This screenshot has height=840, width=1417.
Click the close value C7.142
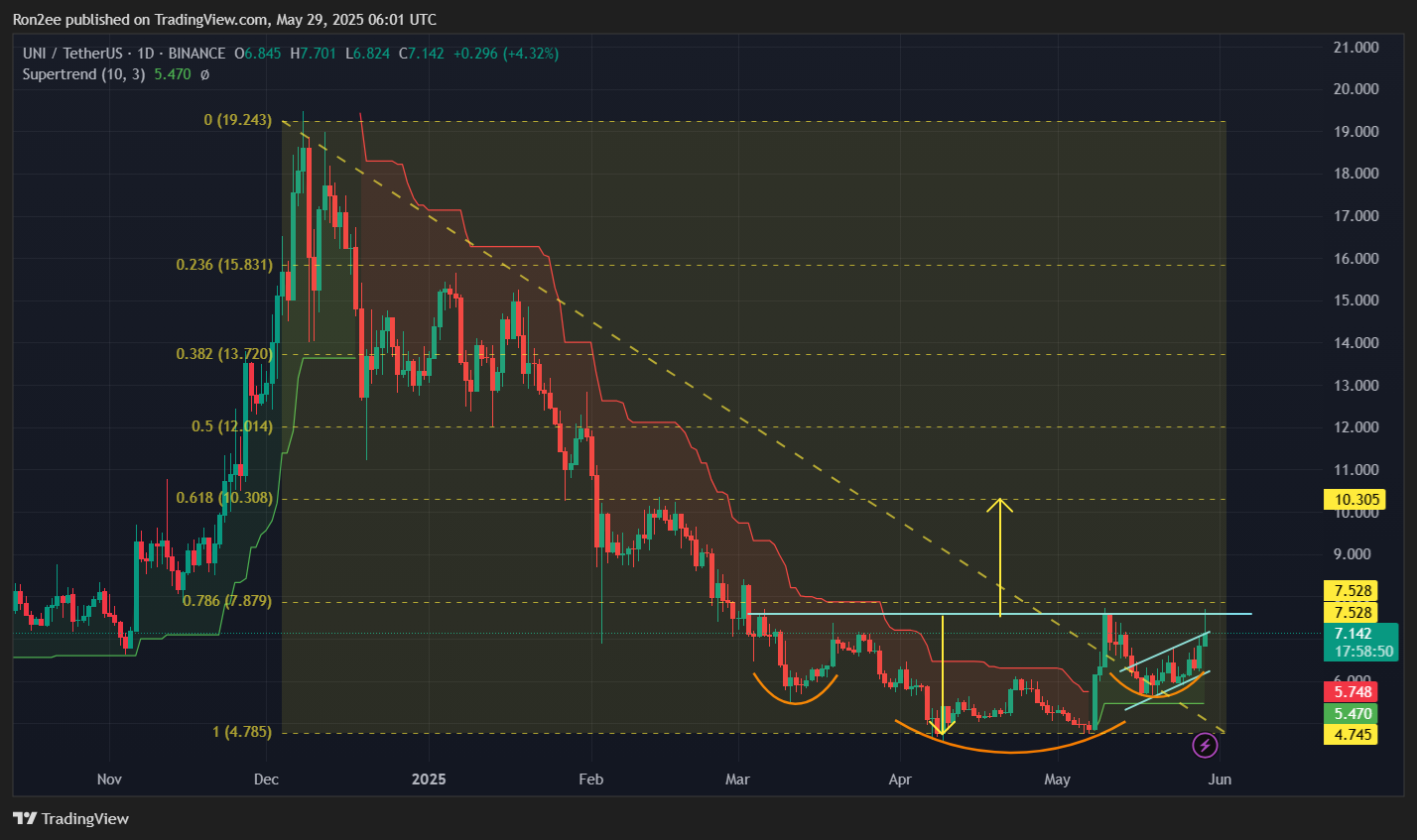click(421, 54)
